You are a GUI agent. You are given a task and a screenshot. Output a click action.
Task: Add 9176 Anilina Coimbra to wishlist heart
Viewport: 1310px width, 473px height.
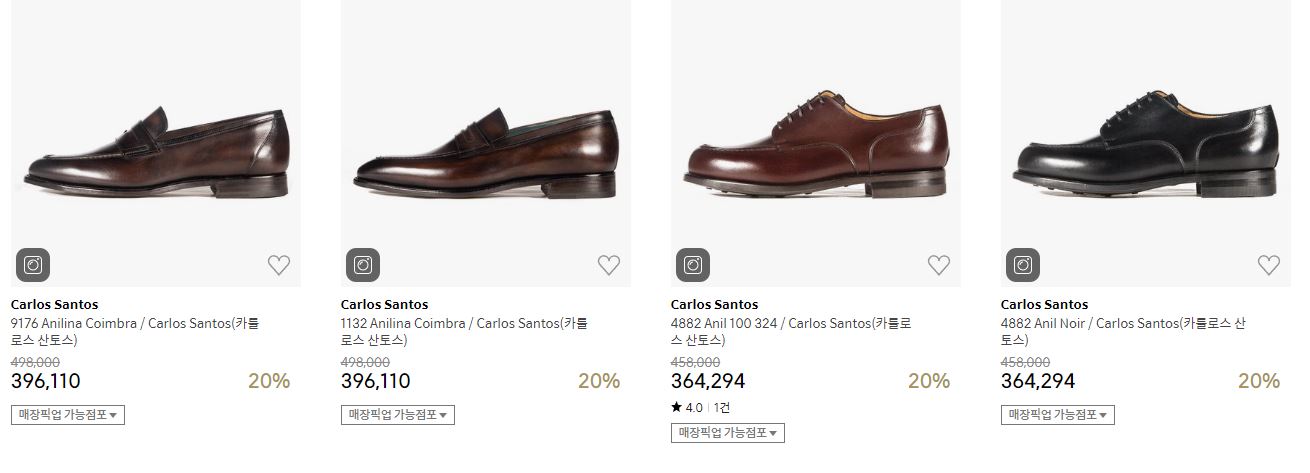click(279, 265)
